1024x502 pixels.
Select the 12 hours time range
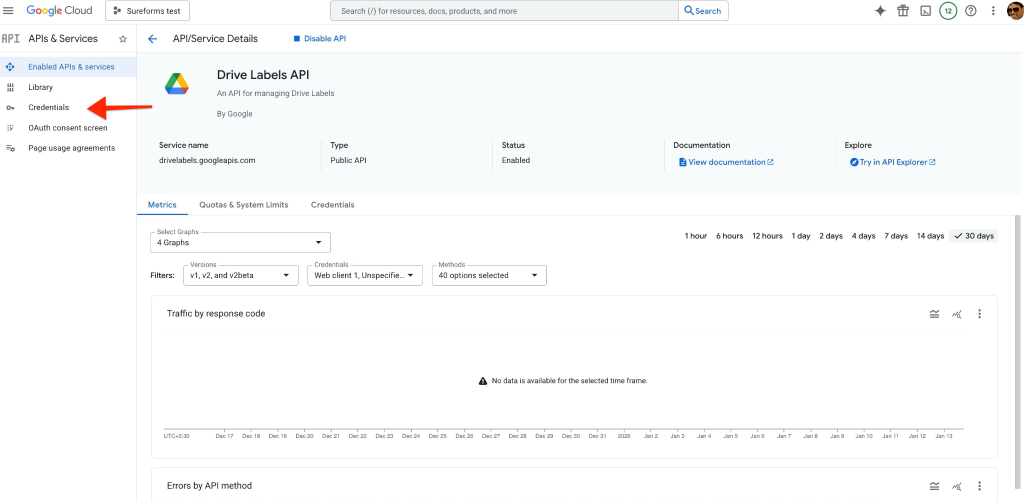click(x=767, y=236)
